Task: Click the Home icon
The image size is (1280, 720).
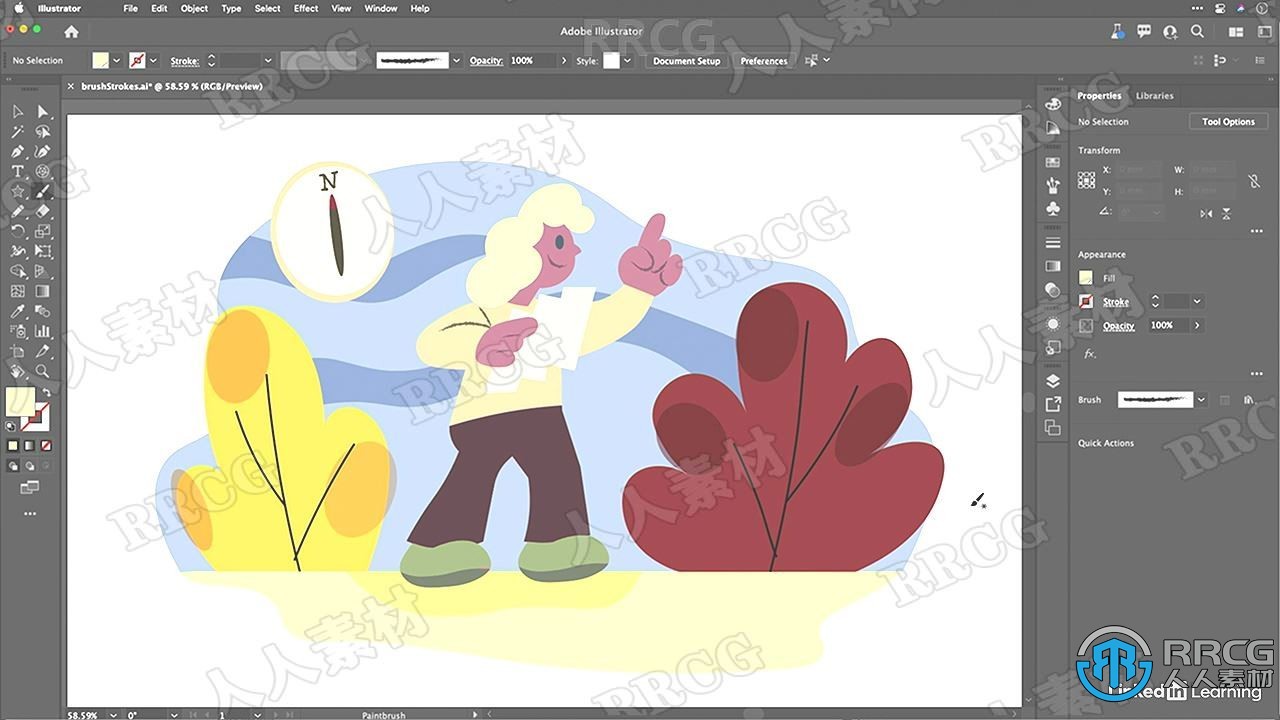Action: [x=71, y=32]
